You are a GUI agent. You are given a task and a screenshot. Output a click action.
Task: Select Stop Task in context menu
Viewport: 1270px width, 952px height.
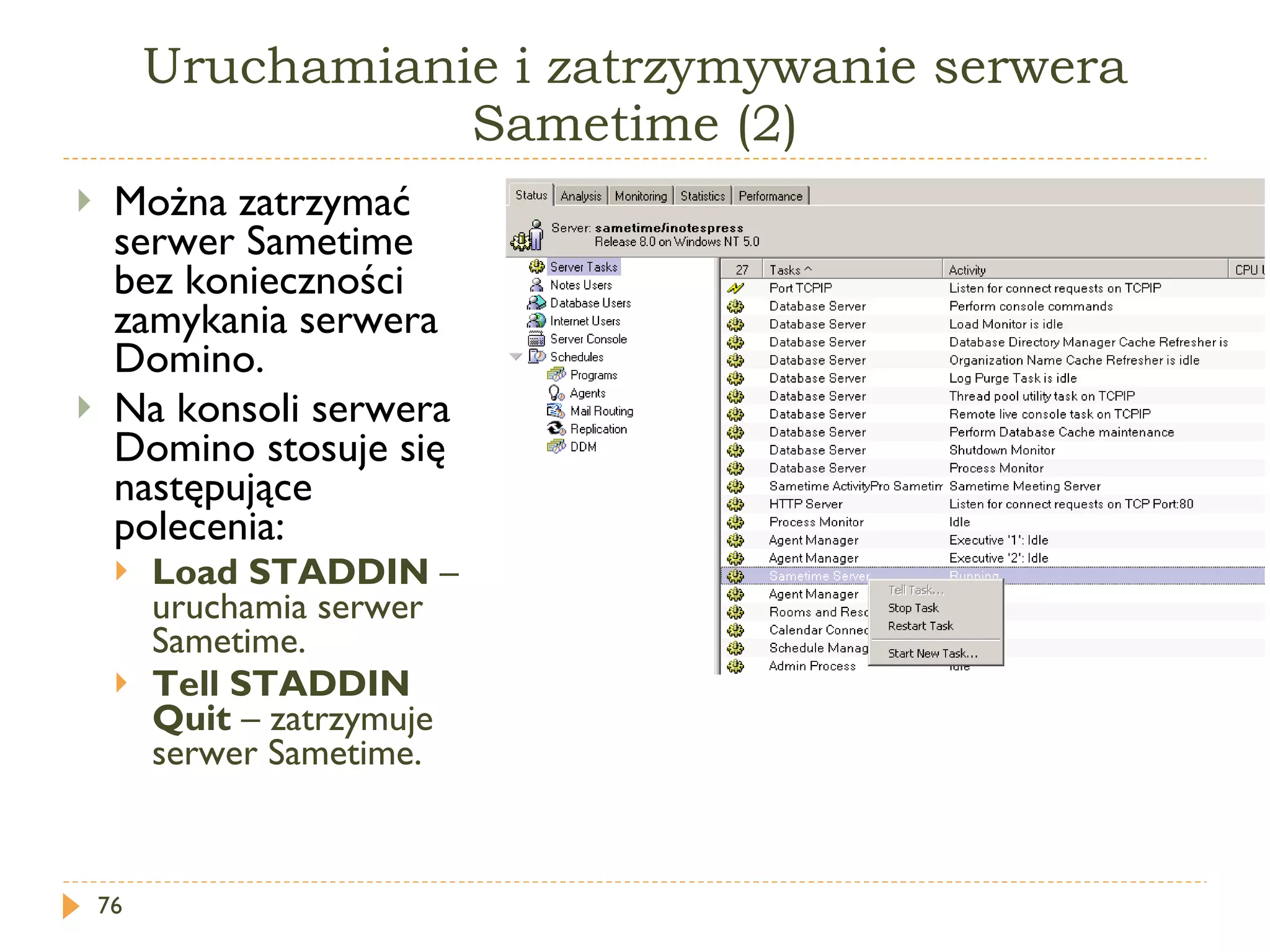[x=913, y=608]
